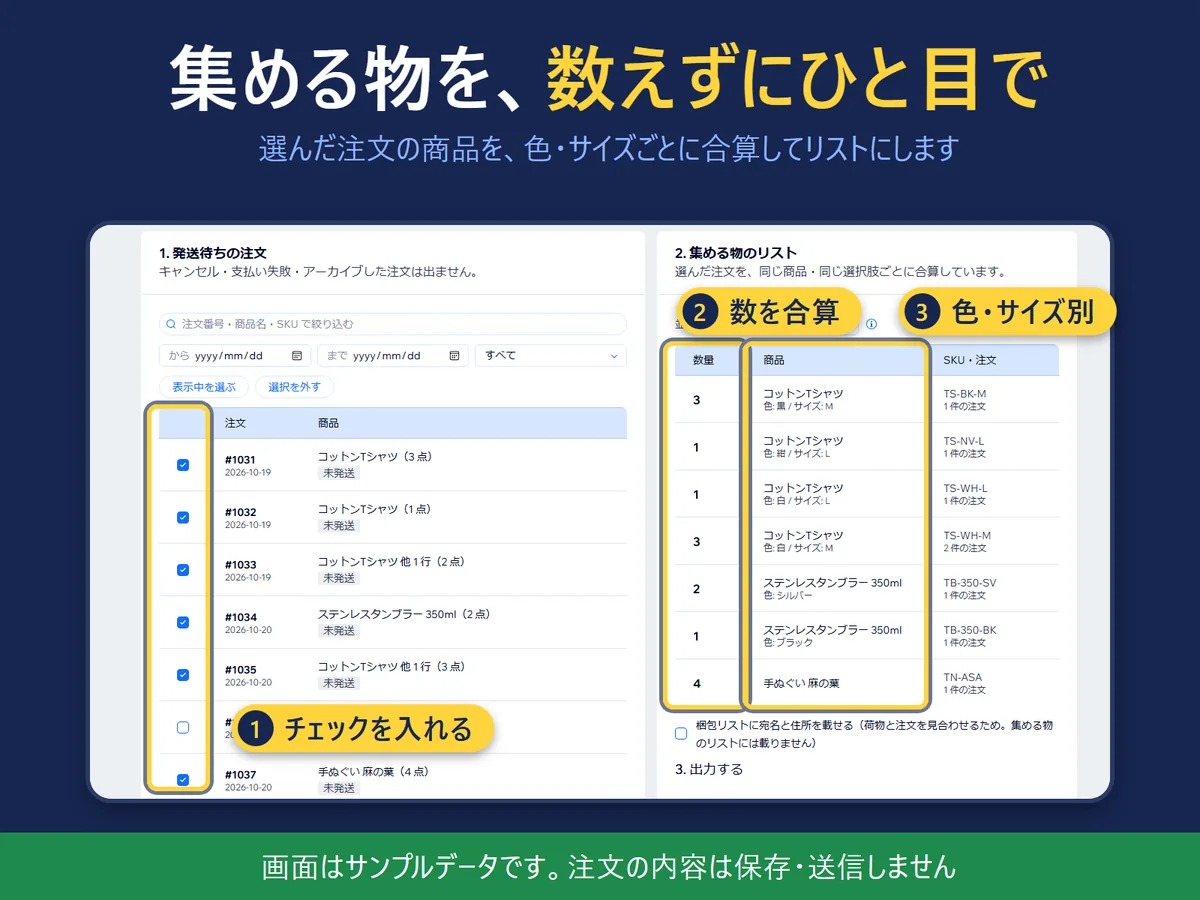The image size is (1200, 900).
Task: Click the まで end date field
Action: coord(393,356)
